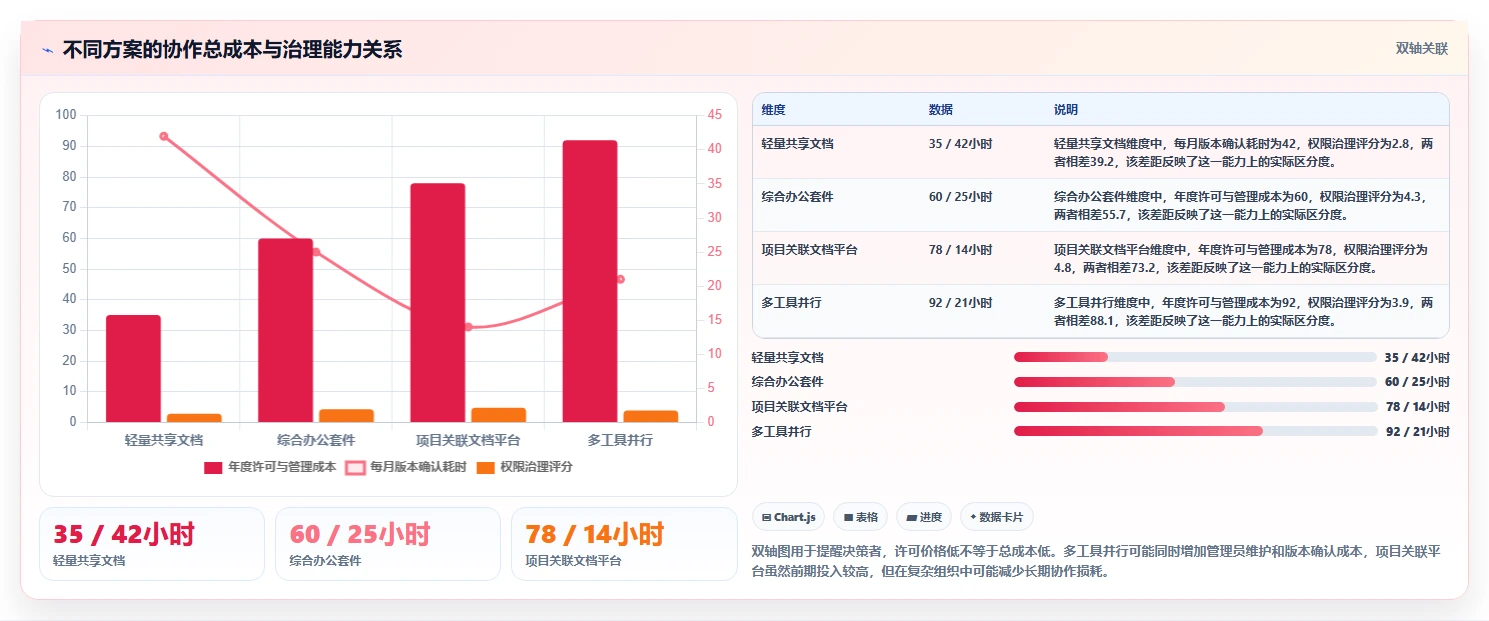Viewport: 1489px width, 621px height.
Task: Toggle 年度许可与管理成本 legend entry
Action: click(x=270, y=467)
